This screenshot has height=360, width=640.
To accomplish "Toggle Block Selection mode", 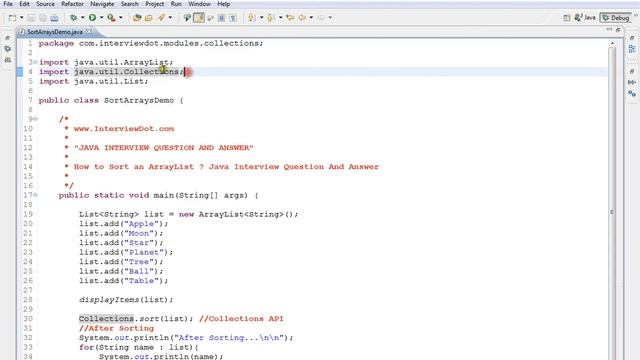I will [222, 18].
